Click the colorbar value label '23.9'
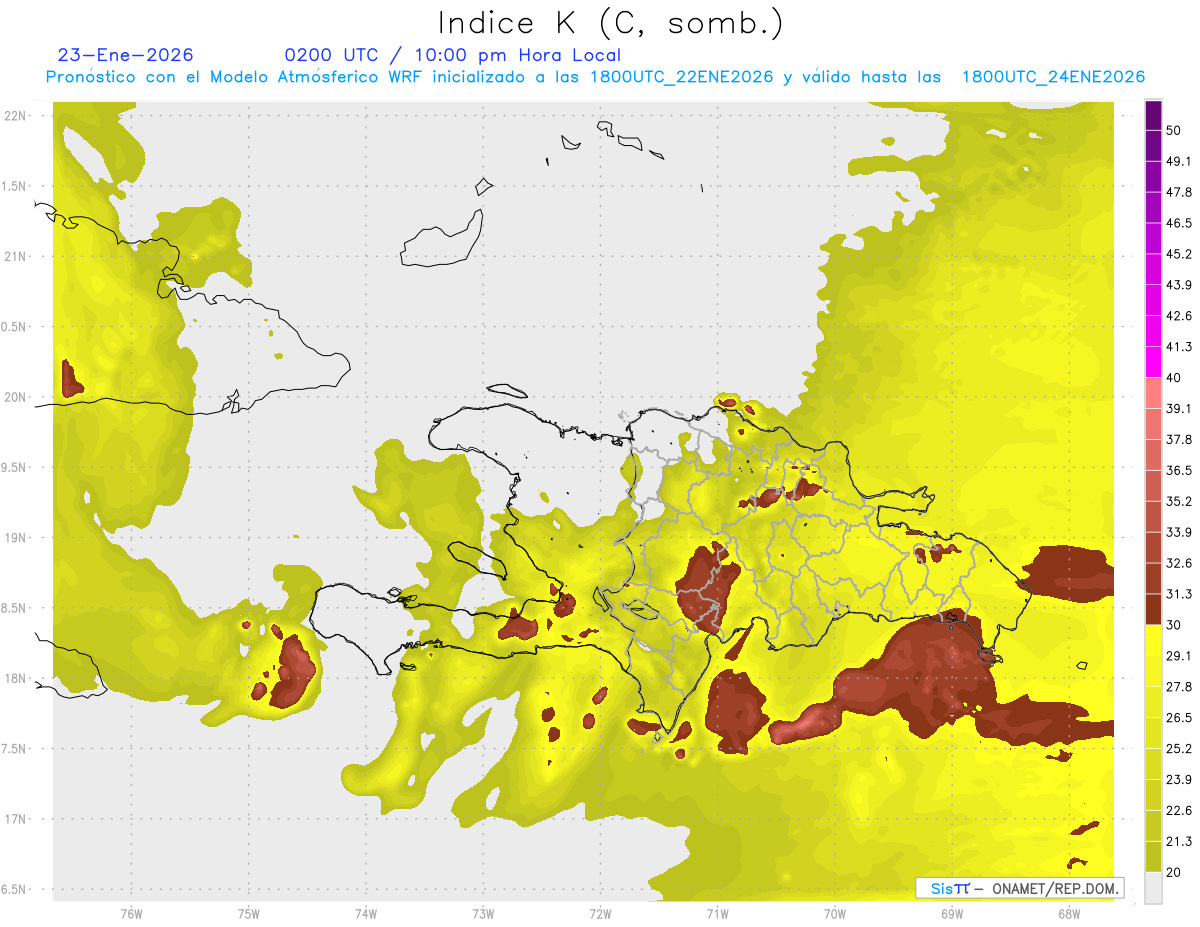Screen dimensions: 1200x927 point(1179,779)
